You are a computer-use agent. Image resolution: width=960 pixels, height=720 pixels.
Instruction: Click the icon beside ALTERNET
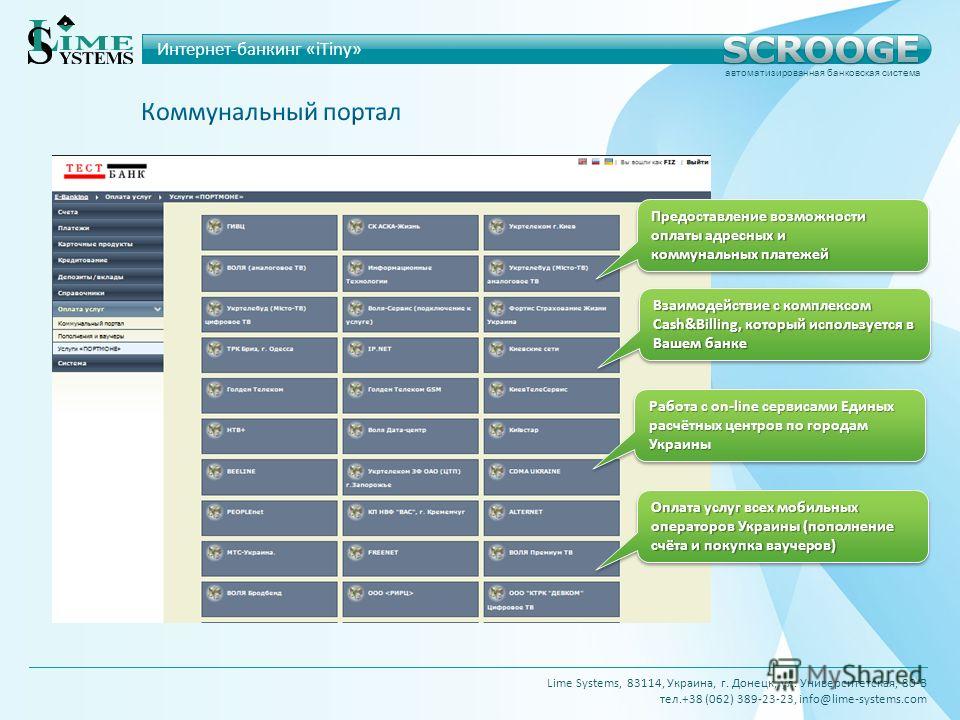click(497, 512)
